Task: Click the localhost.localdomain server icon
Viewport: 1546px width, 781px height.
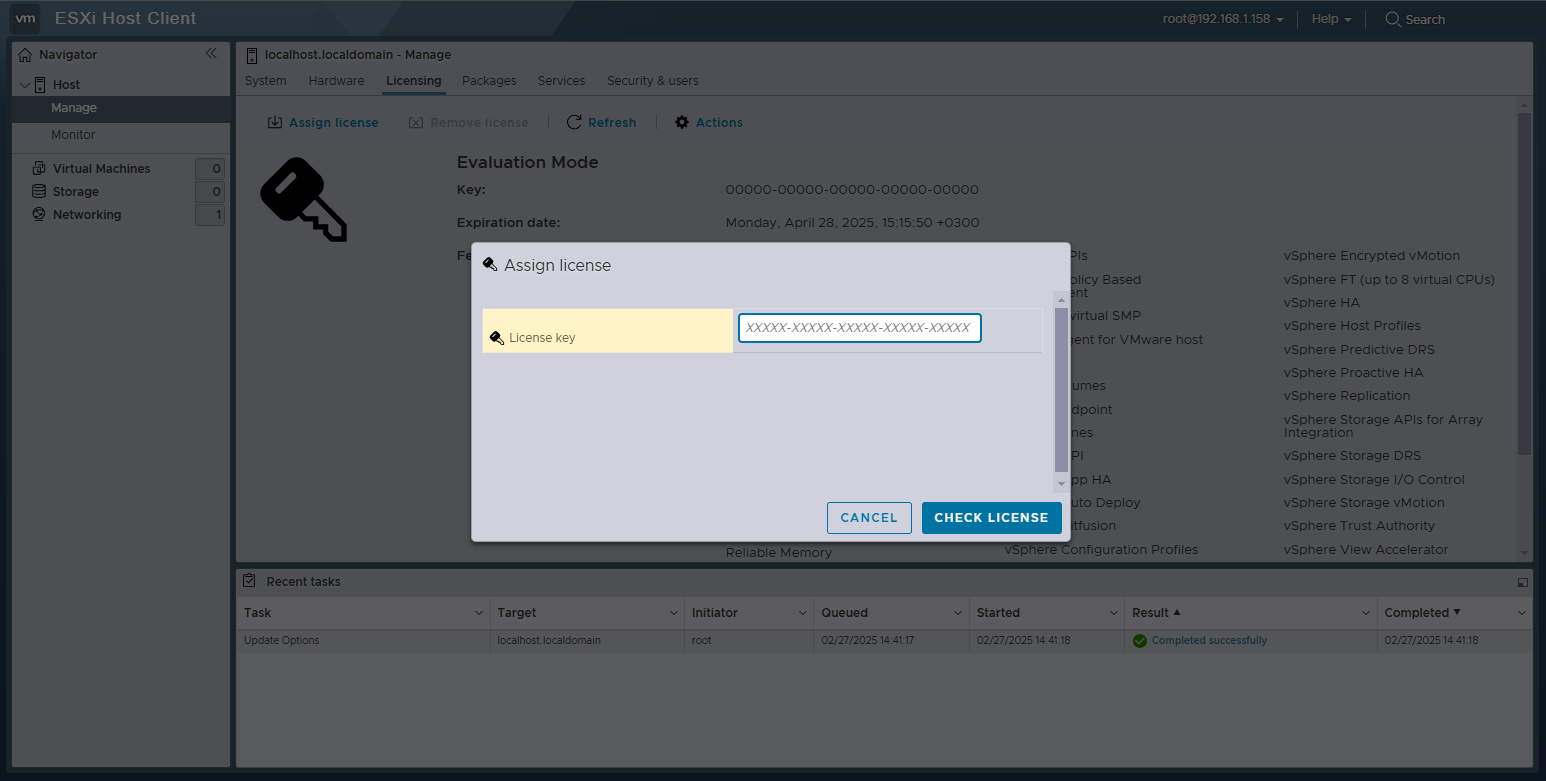Action: pyautogui.click(x=252, y=55)
